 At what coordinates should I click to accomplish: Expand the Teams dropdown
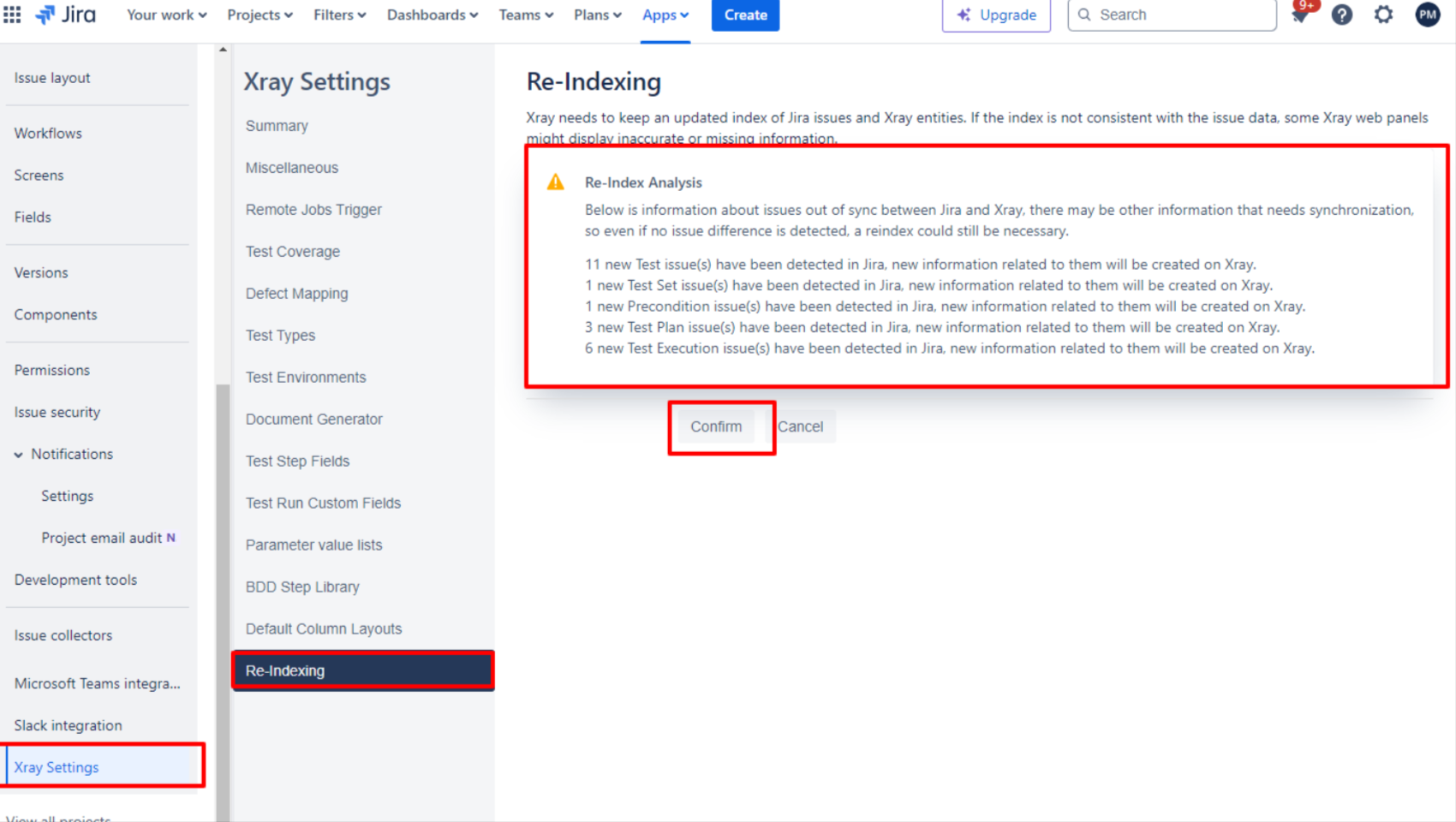click(x=526, y=15)
